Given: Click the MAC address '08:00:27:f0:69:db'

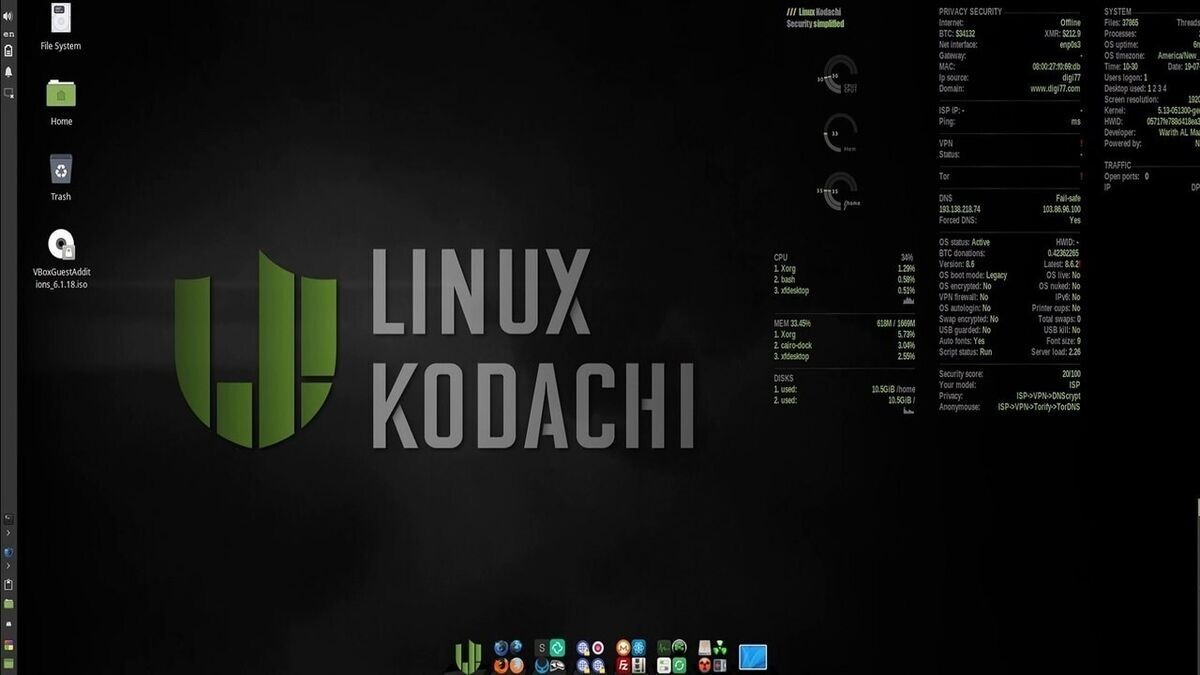Looking at the screenshot, I should (1056, 66).
